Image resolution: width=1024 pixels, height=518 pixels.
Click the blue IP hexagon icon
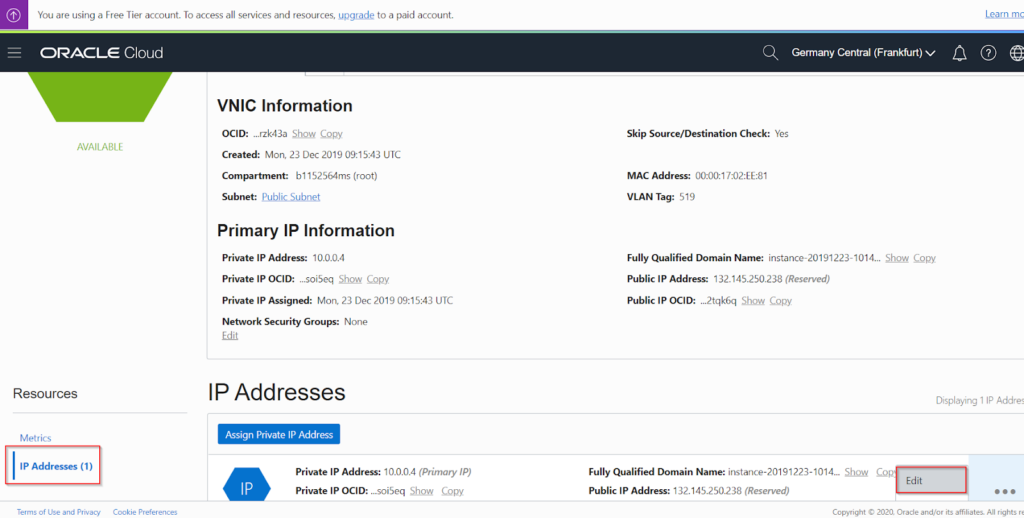click(246, 488)
